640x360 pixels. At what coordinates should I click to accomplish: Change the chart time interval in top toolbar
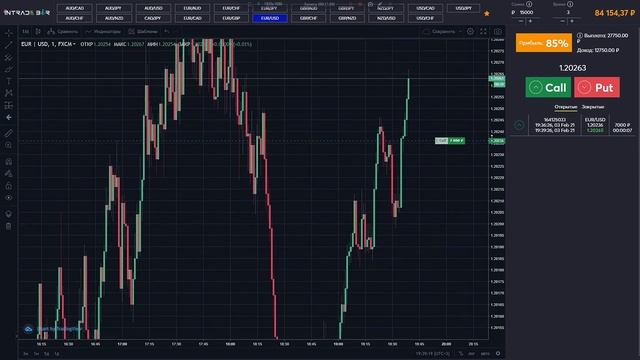tap(26, 31)
